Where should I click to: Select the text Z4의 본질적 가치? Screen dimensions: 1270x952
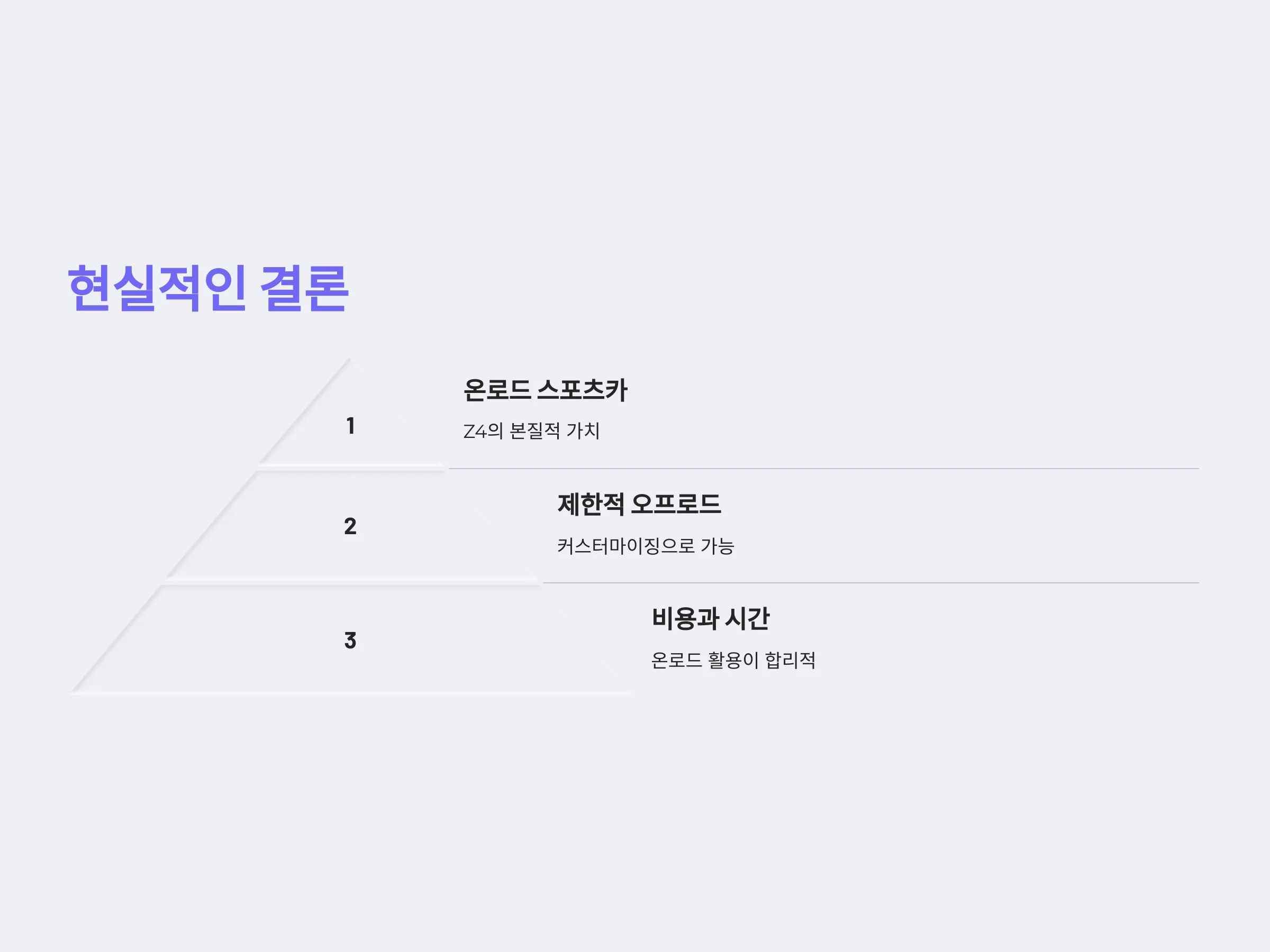click(x=531, y=431)
